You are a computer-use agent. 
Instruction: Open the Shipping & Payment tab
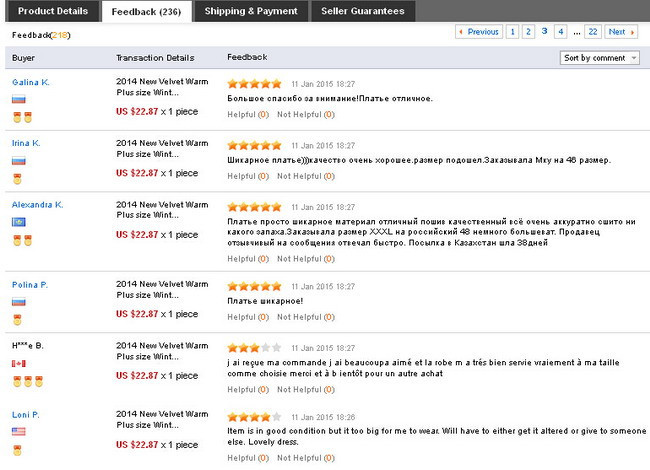tap(251, 11)
